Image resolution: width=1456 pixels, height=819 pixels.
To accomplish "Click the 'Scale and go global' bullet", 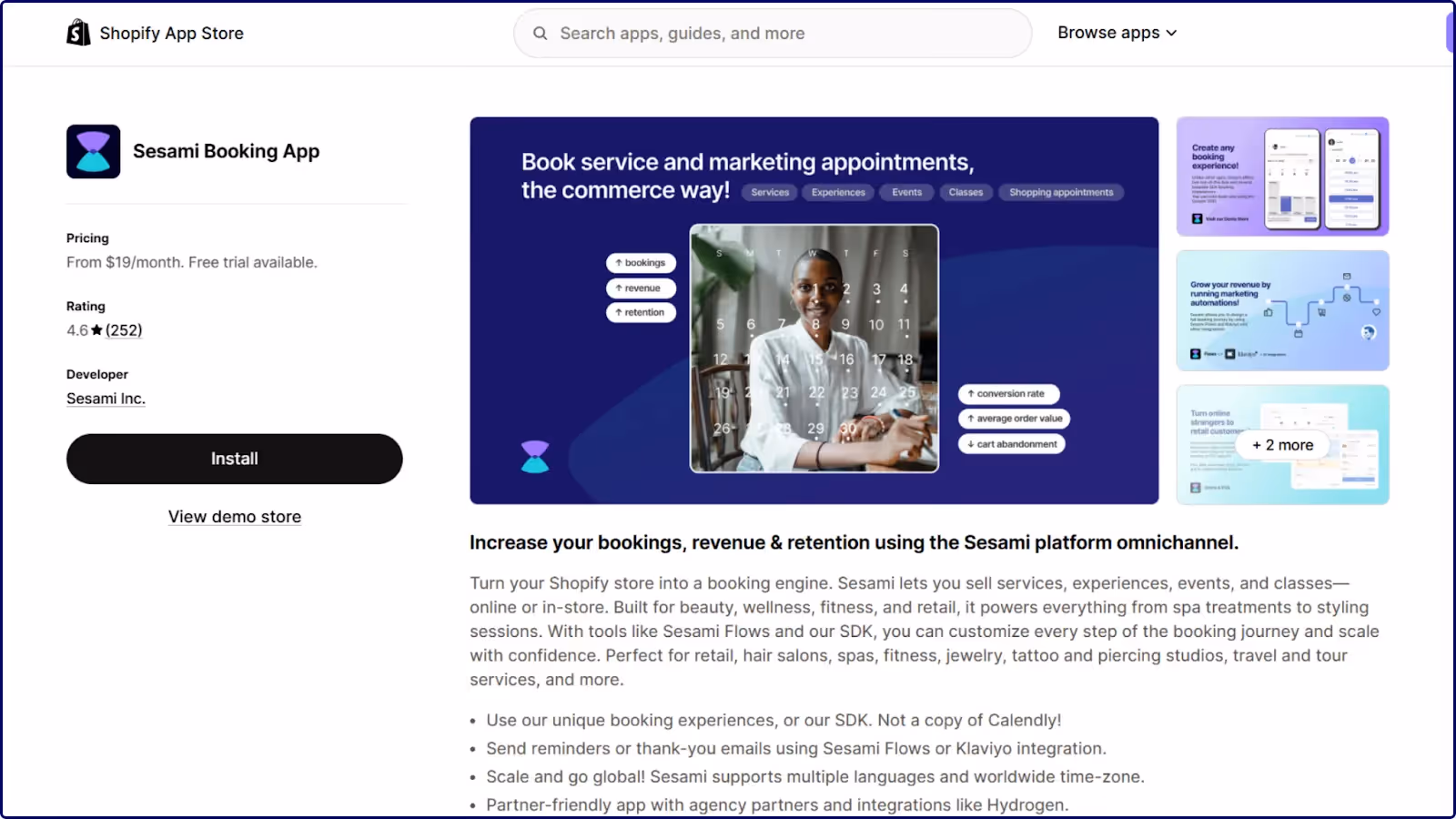I will click(x=815, y=776).
